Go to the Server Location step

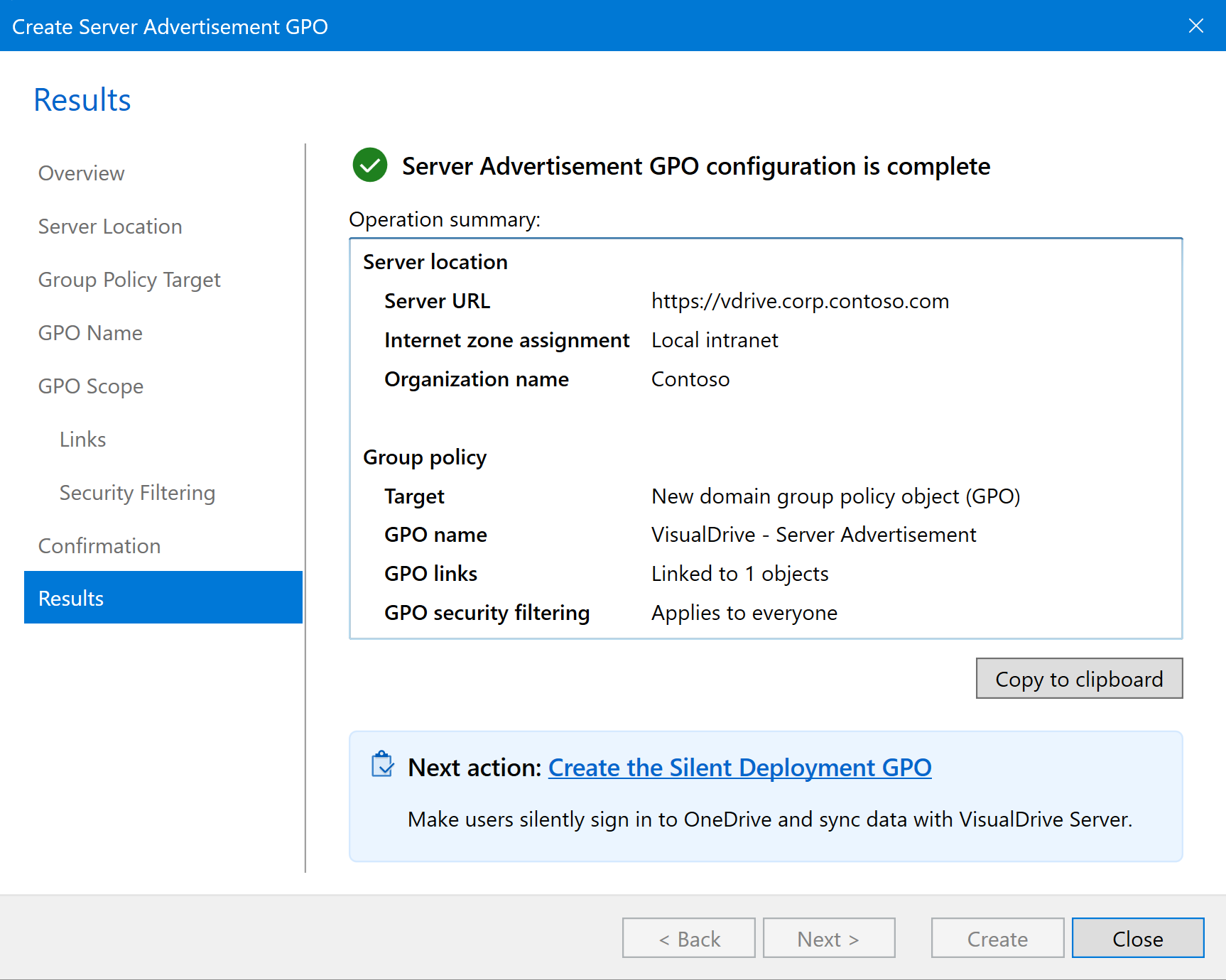[110, 227]
